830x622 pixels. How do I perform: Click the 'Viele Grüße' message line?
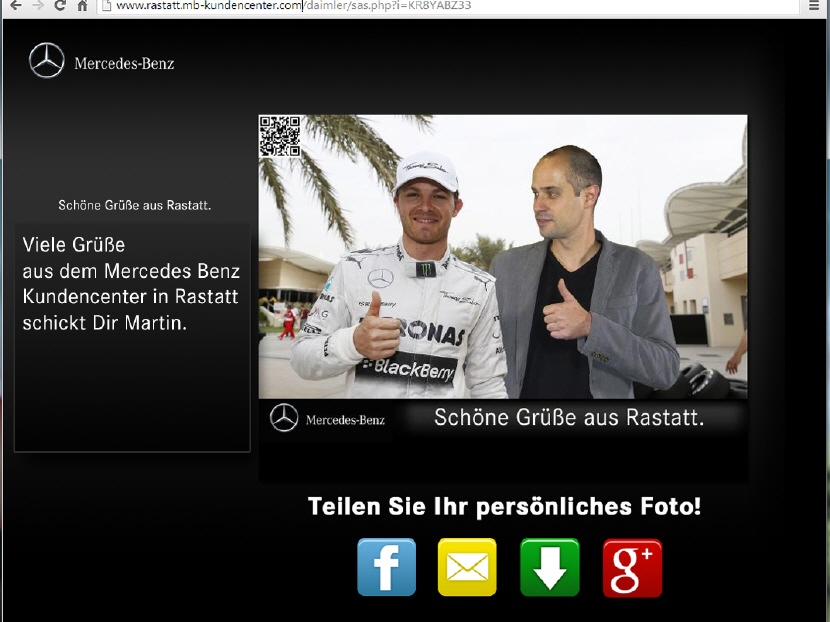[74, 245]
